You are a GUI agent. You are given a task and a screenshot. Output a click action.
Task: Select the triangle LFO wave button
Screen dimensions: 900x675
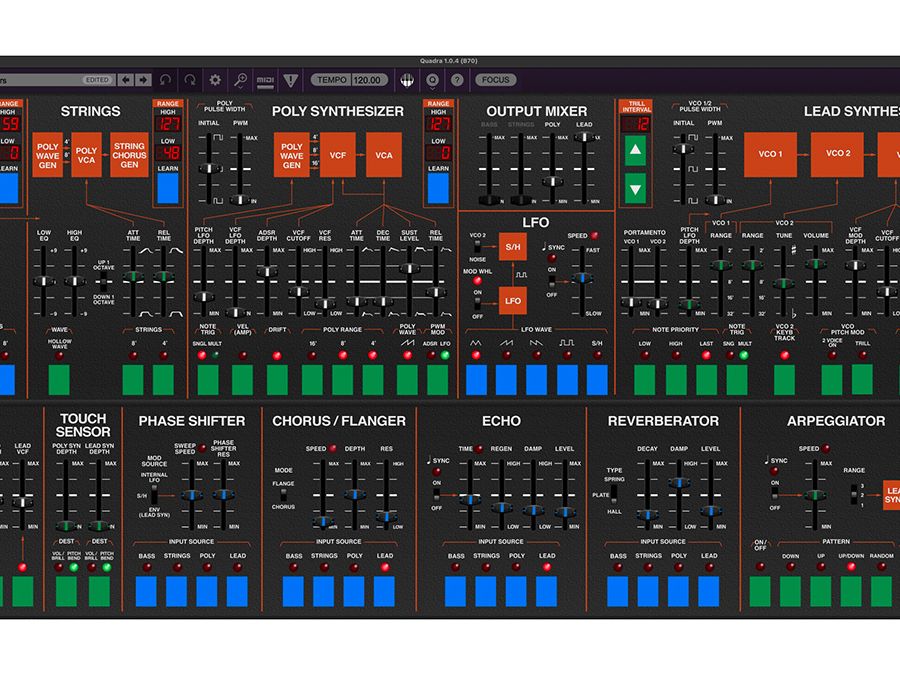tap(476, 380)
